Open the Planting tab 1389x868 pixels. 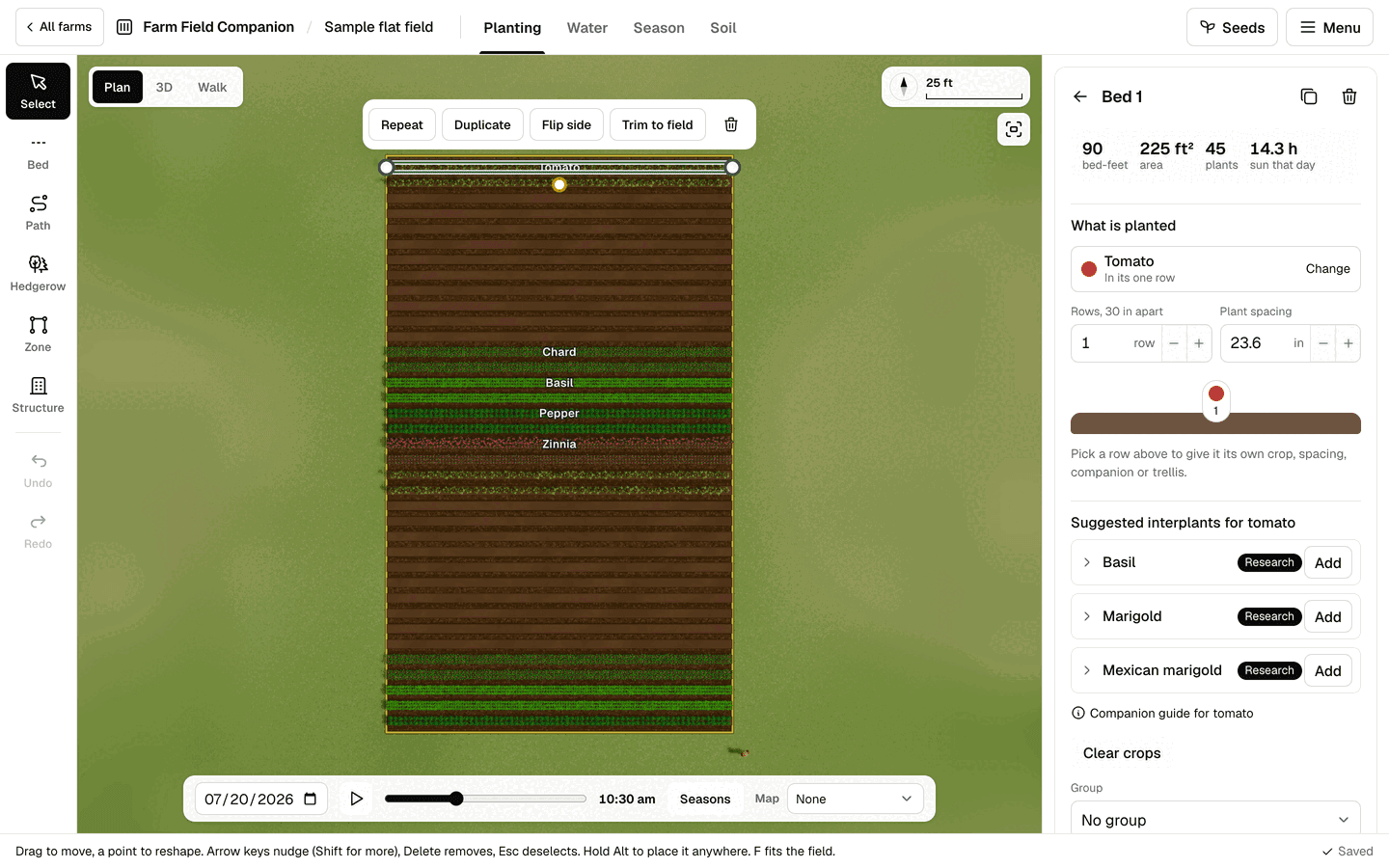tap(512, 28)
